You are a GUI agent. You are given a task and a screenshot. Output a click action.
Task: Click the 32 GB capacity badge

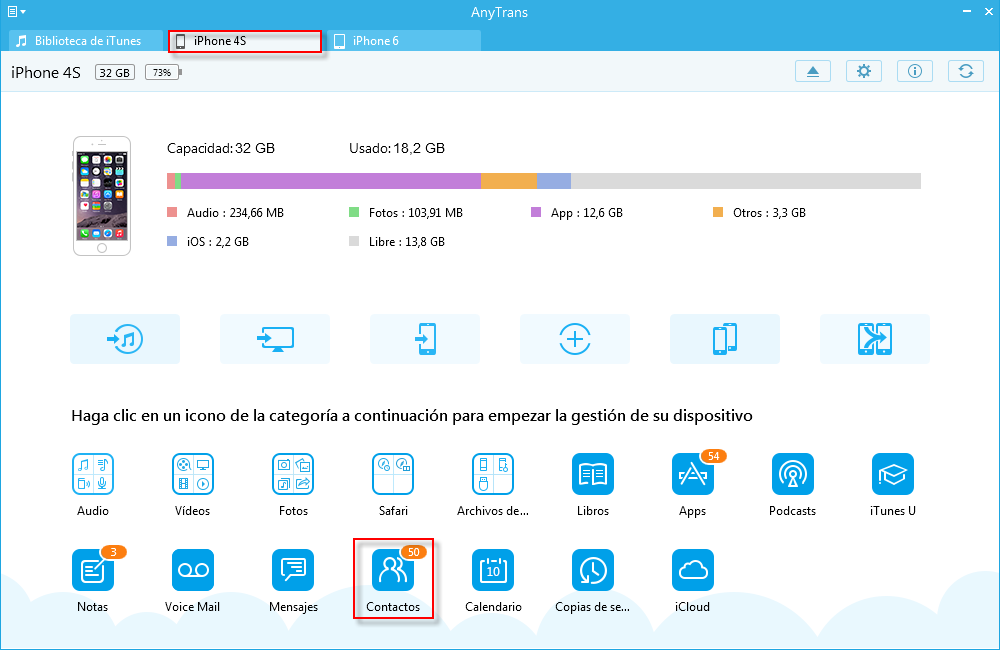[115, 73]
